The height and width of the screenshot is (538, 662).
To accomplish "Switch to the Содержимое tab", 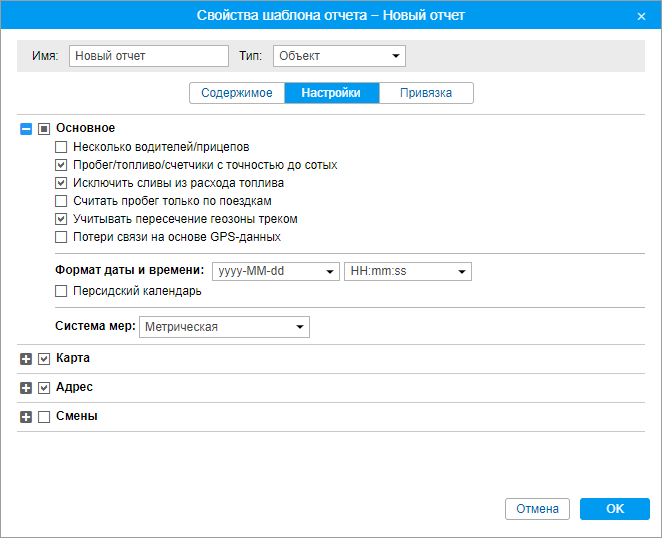I will pos(237,93).
